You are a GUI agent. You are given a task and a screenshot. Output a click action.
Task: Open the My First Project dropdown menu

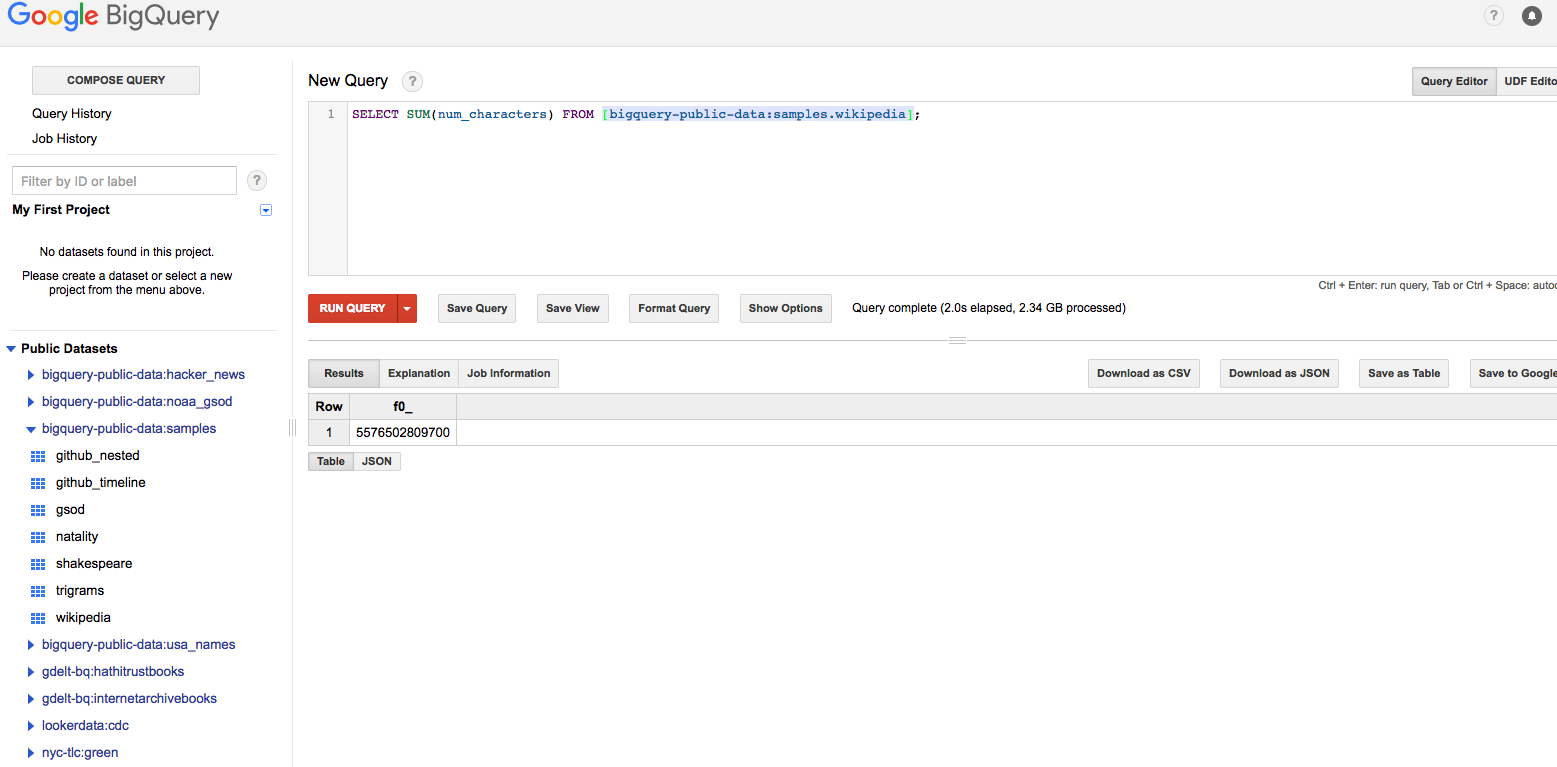pyautogui.click(x=266, y=210)
